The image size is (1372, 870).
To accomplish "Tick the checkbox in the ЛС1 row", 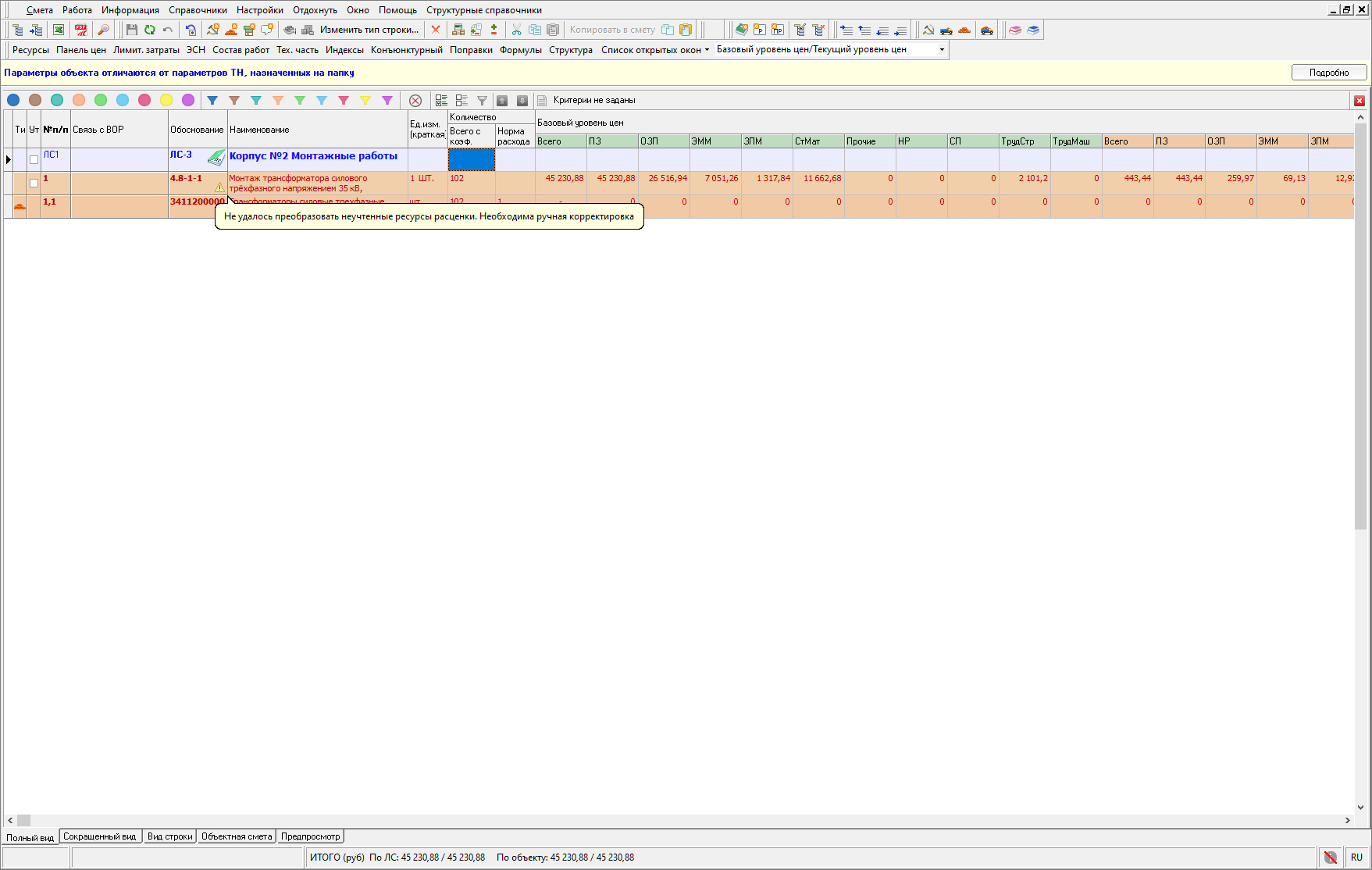I will pos(34,159).
